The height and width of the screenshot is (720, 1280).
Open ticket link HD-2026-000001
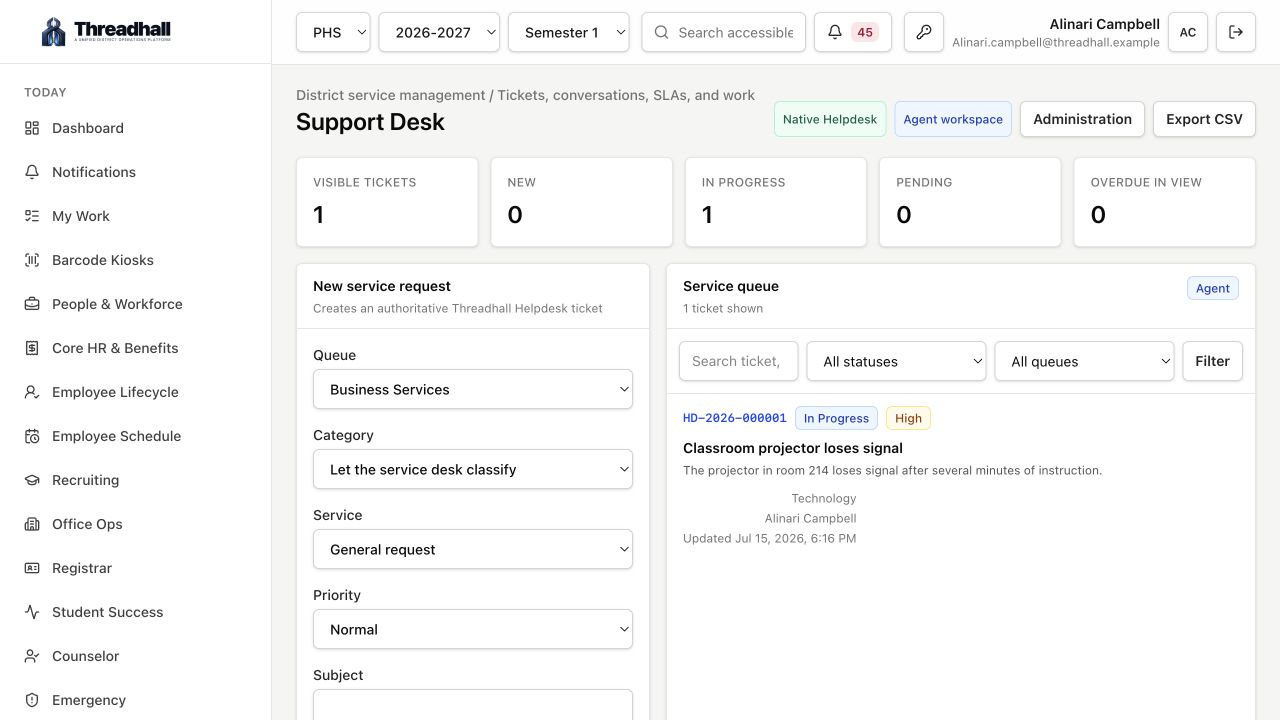(x=735, y=418)
